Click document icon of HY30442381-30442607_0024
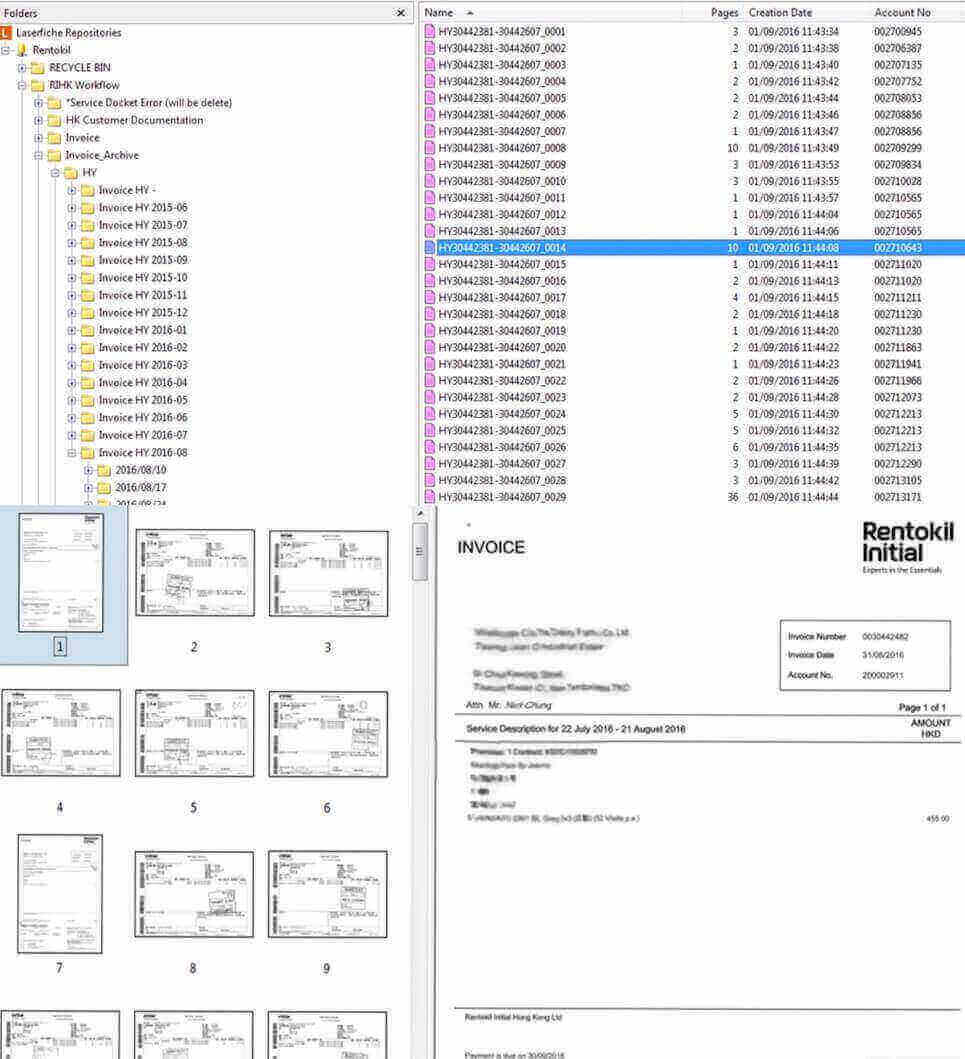 point(429,414)
